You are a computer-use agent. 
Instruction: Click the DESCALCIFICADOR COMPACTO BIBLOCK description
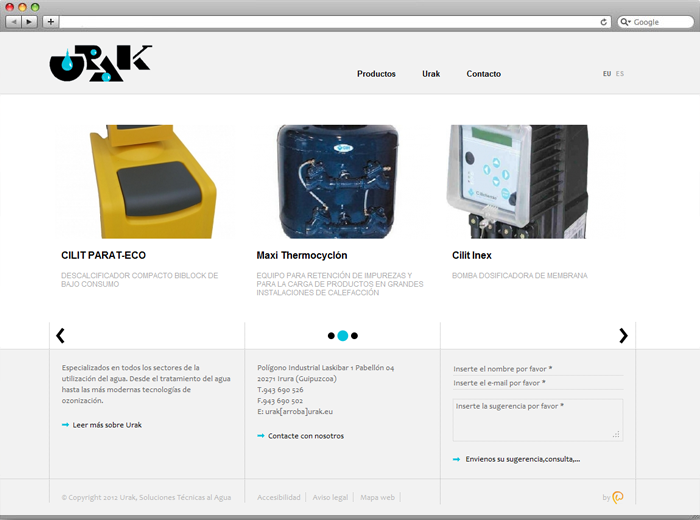click(140, 280)
